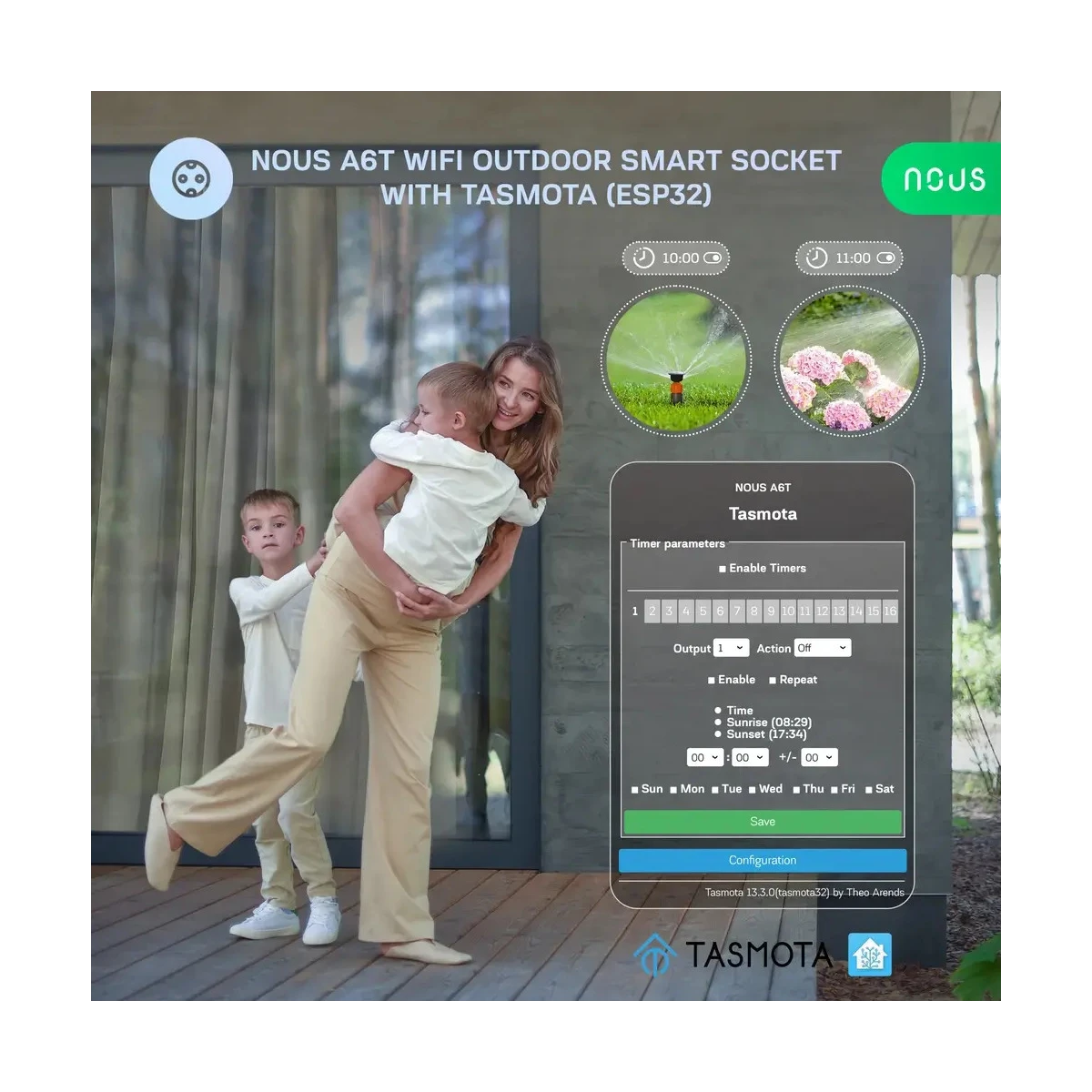Select the Sunrise (08:29) radio option
This screenshot has height=1092, width=1092.
click(718, 723)
